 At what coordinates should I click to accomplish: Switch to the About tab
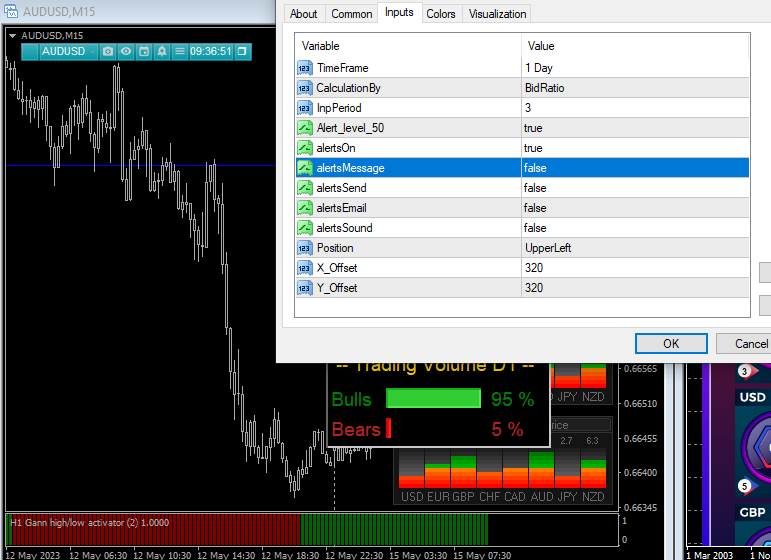303,14
